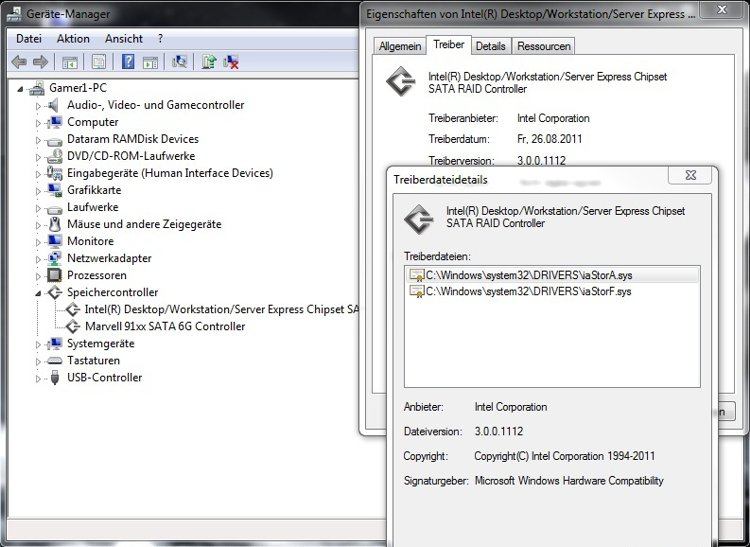
Task: Close the Treiberdateidetails dialog
Action: [x=691, y=175]
